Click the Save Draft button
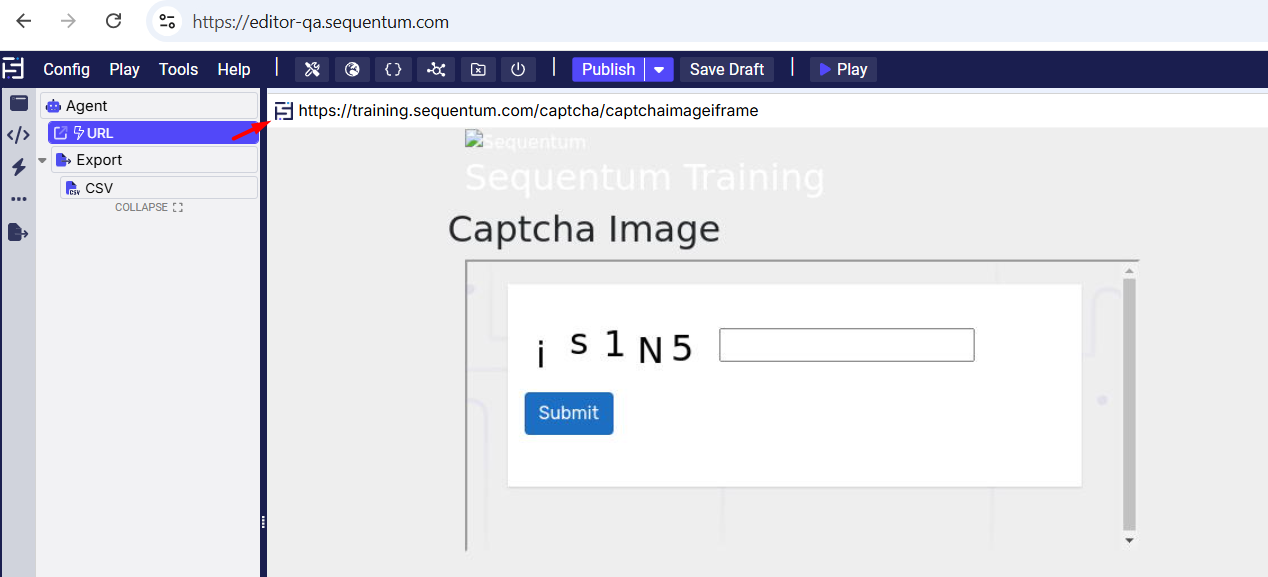 point(727,69)
